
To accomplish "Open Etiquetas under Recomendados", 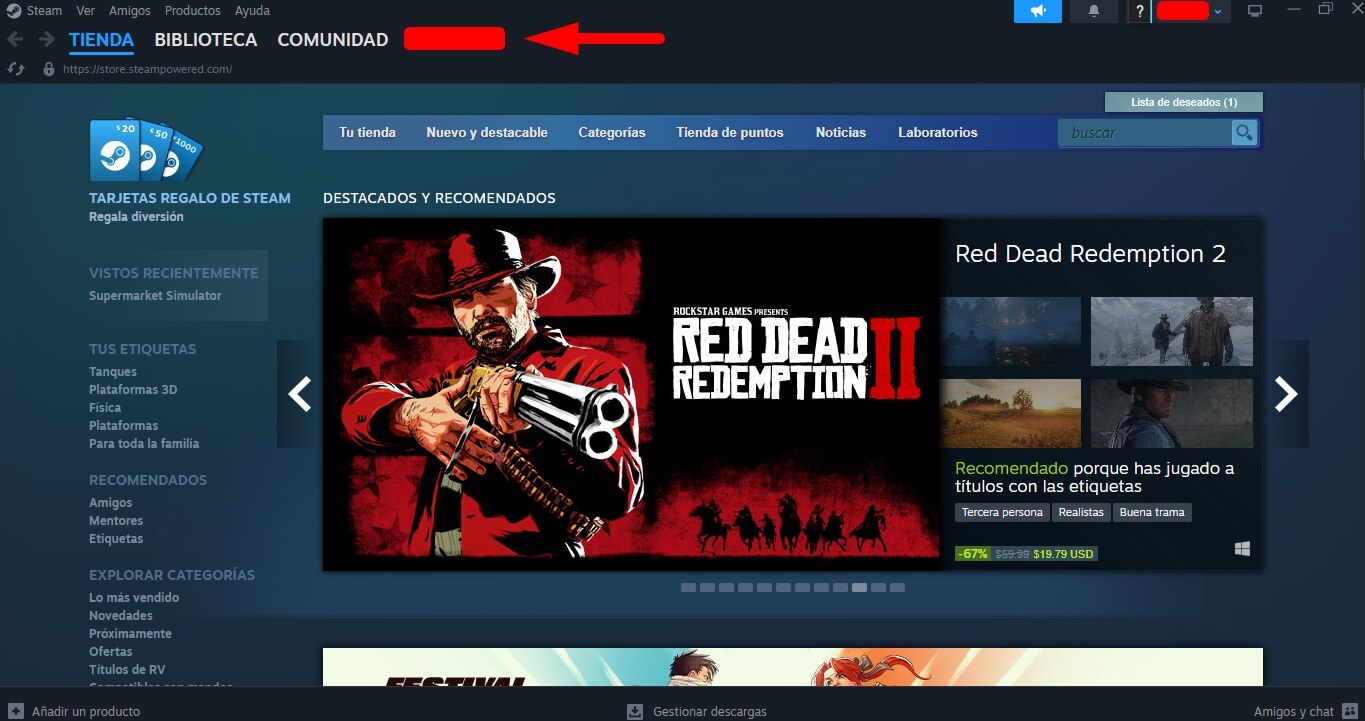I will pos(116,539).
